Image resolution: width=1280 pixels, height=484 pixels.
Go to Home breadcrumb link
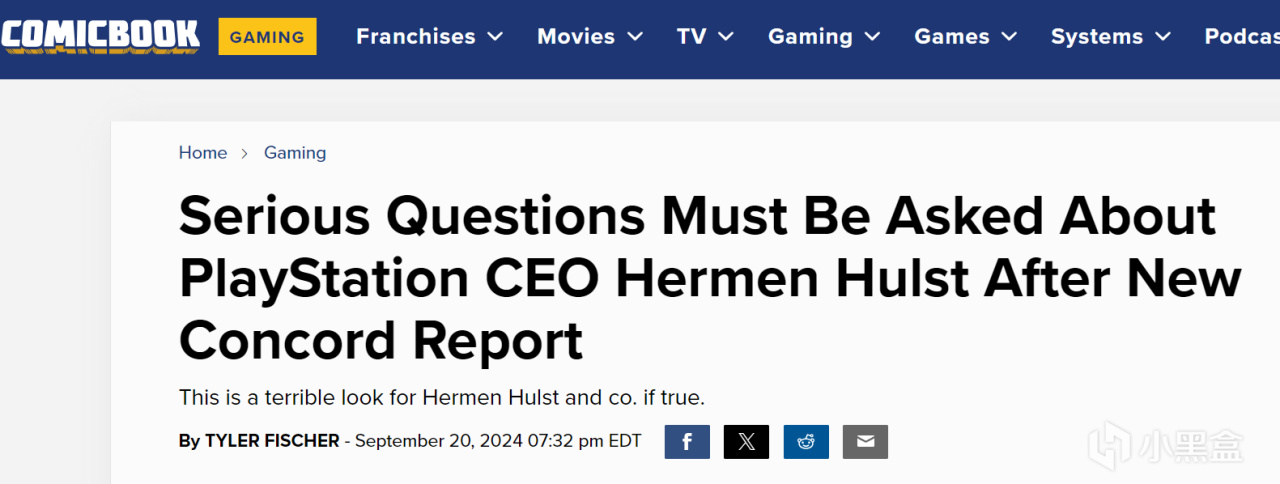tap(203, 153)
